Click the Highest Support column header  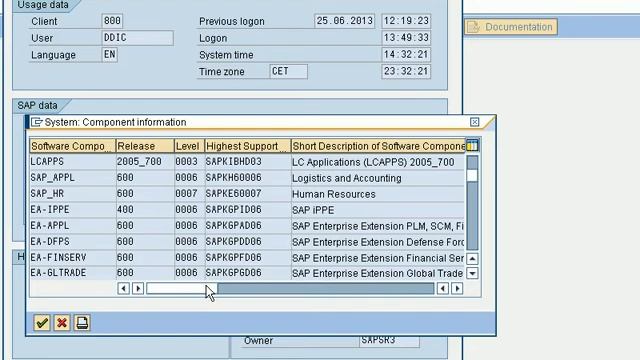tap(248, 146)
